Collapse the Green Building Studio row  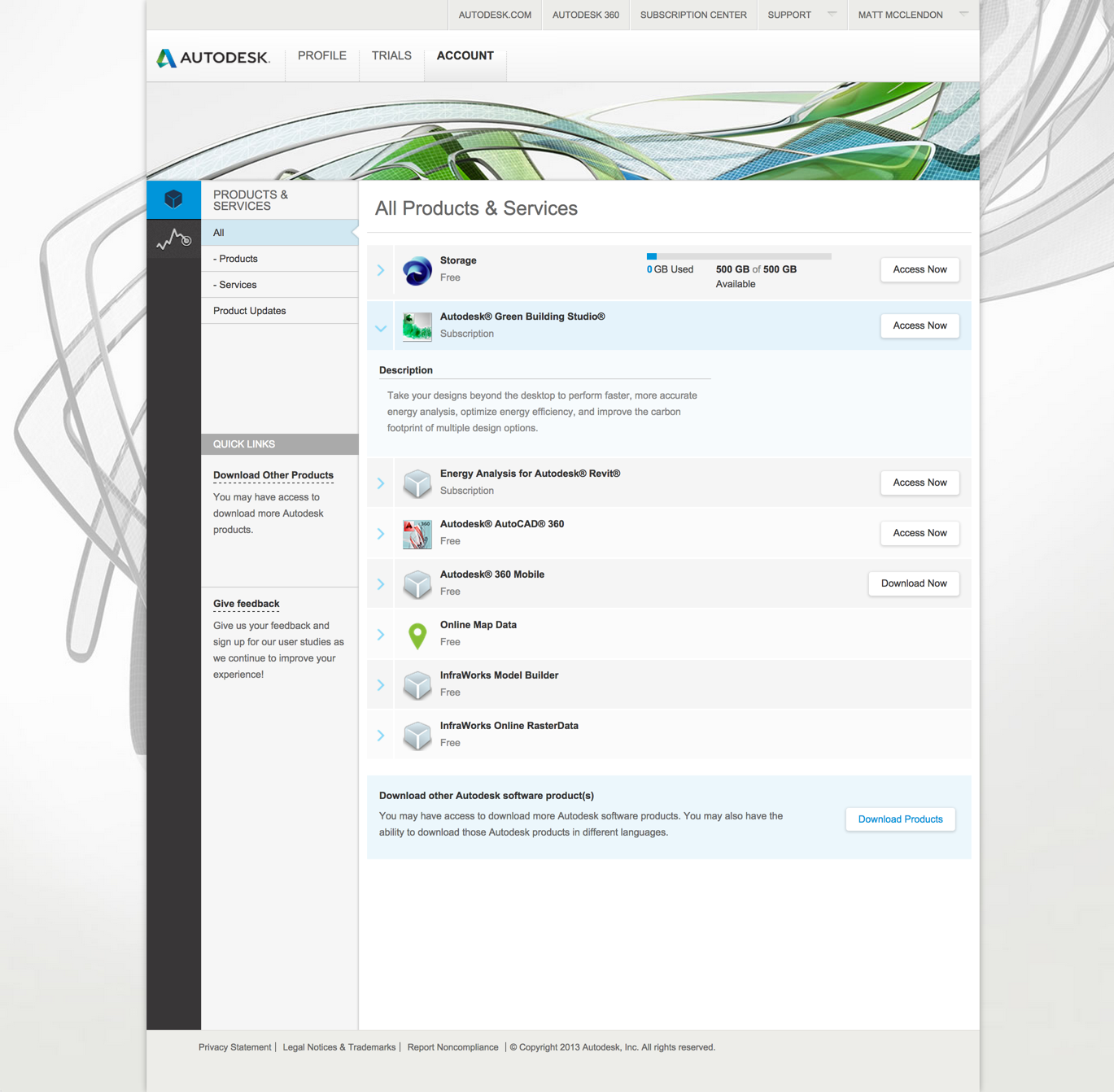pyautogui.click(x=381, y=328)
